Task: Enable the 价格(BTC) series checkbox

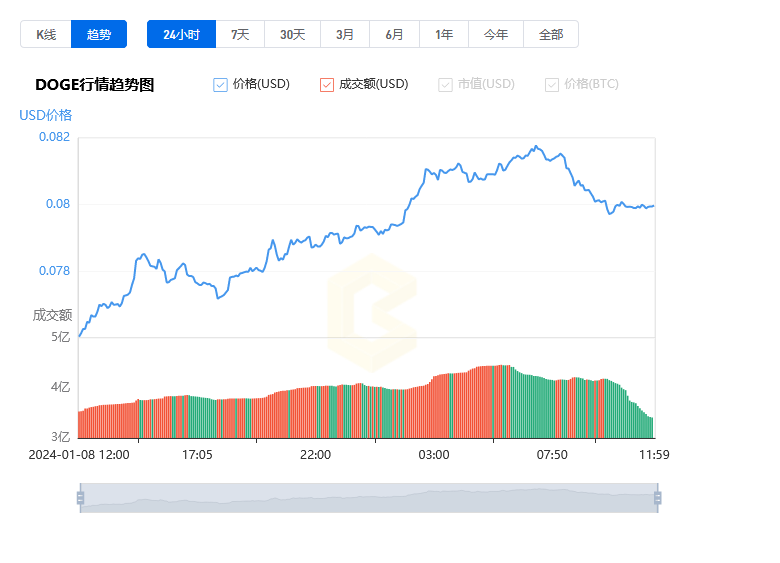Action: click(x=552, y=85)
